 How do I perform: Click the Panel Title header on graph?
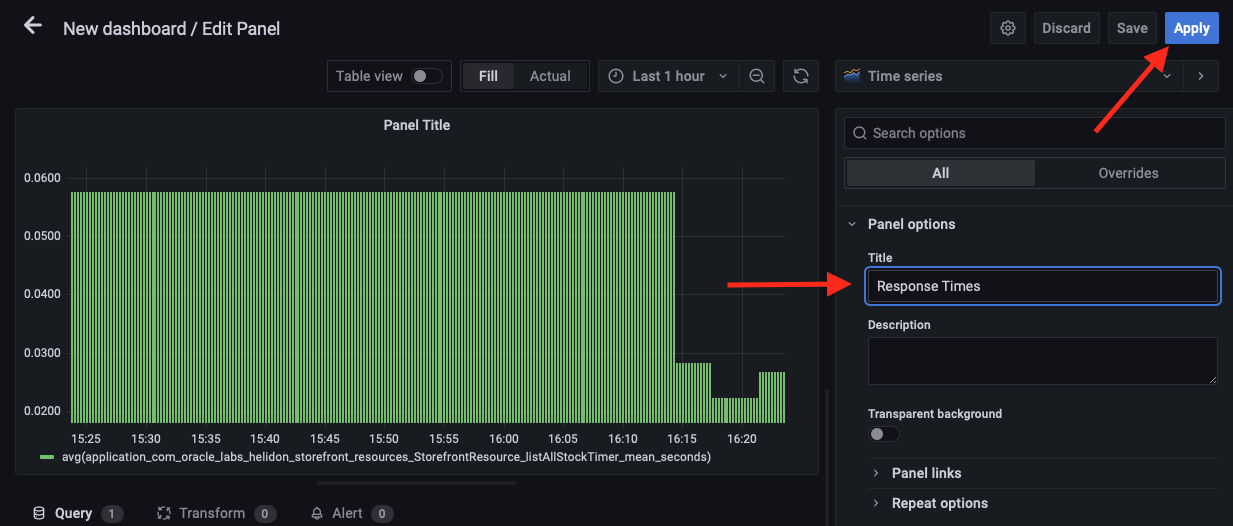click(x=417, y=125)
